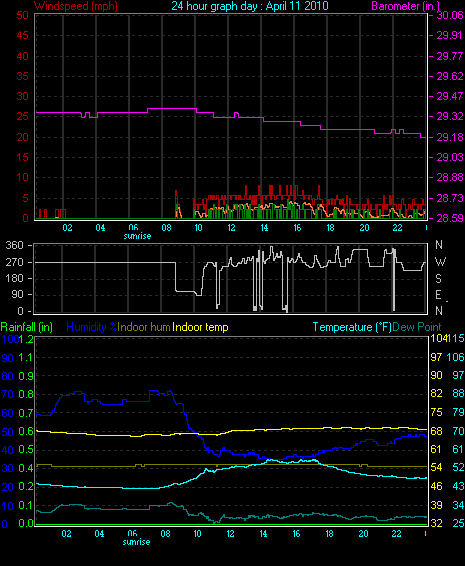Click the W compass label

click(x=440, y=261)
